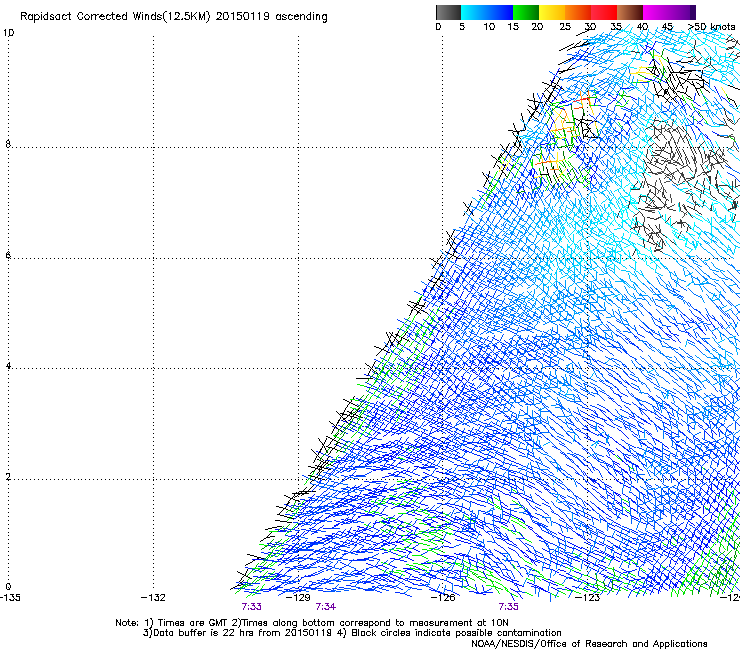The height and width of the screenshot is (650, 740).
Task: Click the yellow 20-25 knots legend segment
Action: tap(552, 12)
